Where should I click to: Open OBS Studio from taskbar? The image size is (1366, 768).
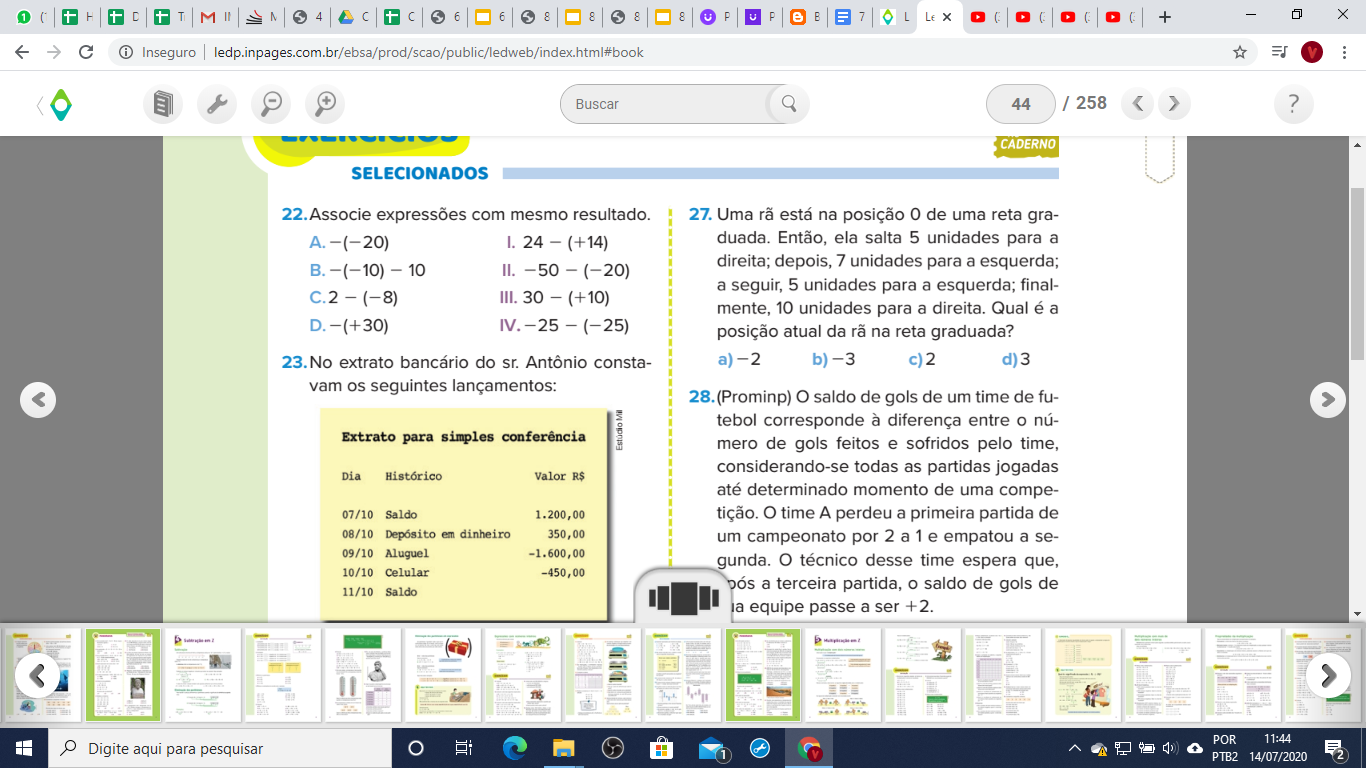[612, 748]
